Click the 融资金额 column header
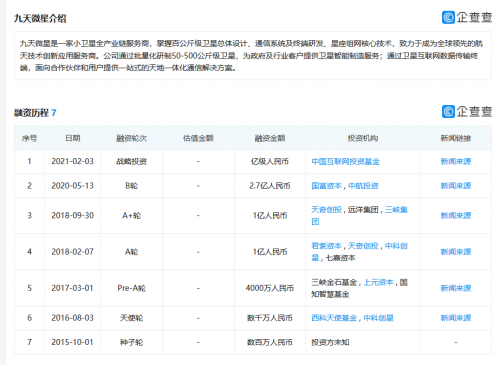The height and width of the screenshot is (365, 500). 270,138
